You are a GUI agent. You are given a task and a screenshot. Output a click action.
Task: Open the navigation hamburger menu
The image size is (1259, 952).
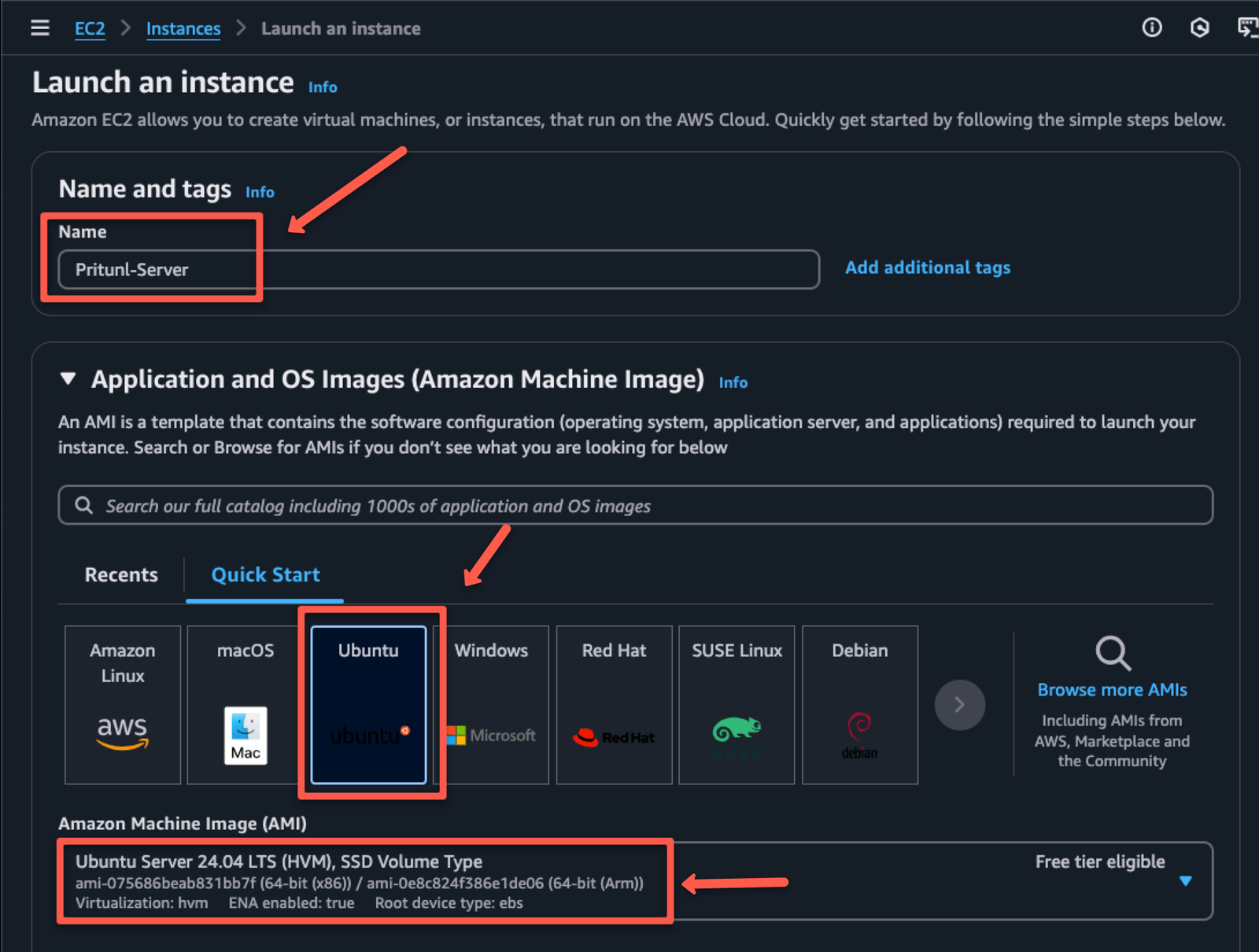39,28
